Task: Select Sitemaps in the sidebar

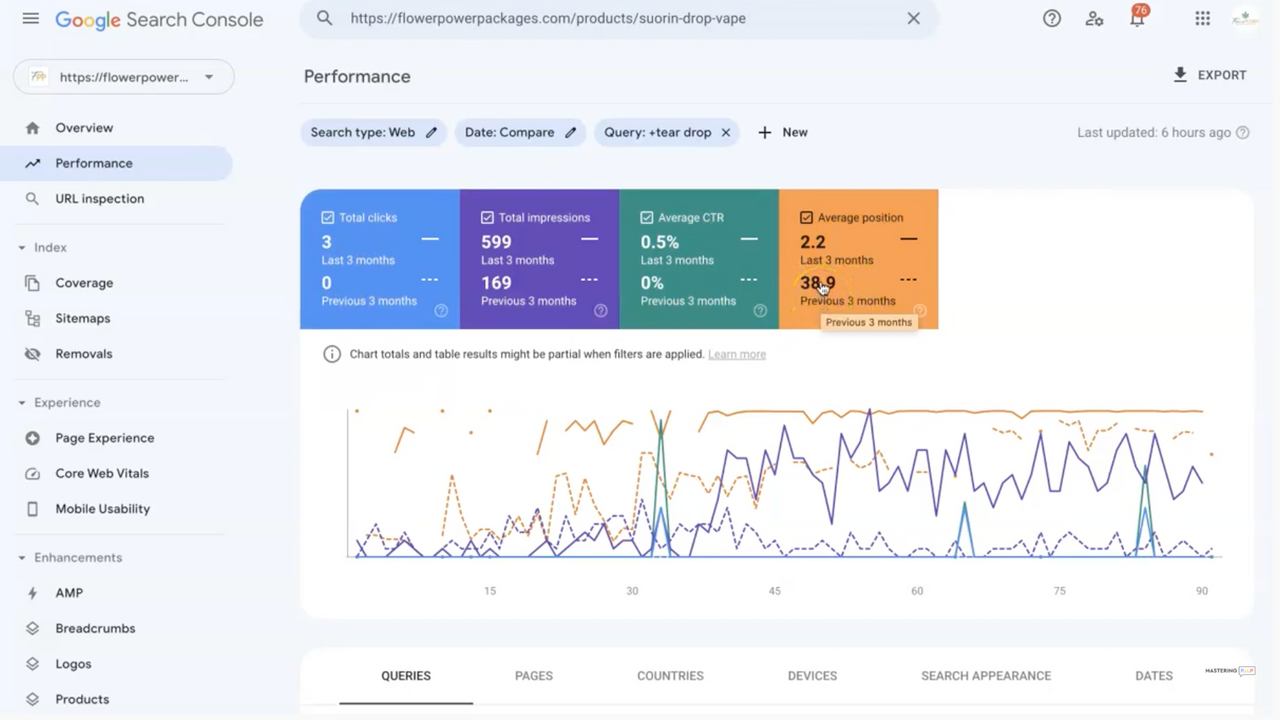Action: point(82,318)
